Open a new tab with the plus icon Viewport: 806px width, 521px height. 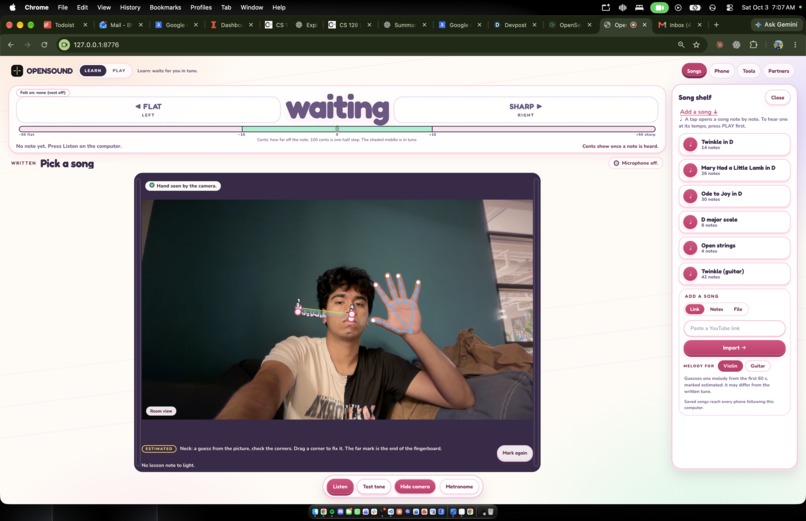(x=716, y=25)
